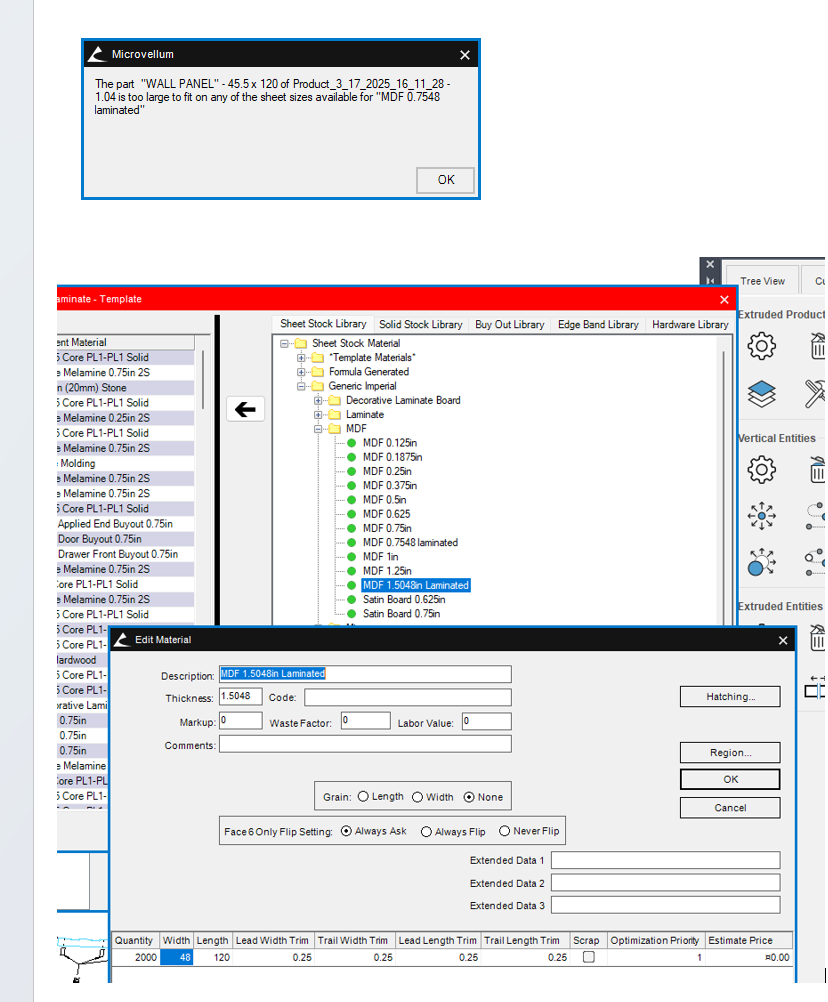Open Extruded Products settings gear icon
The width and height of the screenshot is (828, 1002).
(761, 346)
